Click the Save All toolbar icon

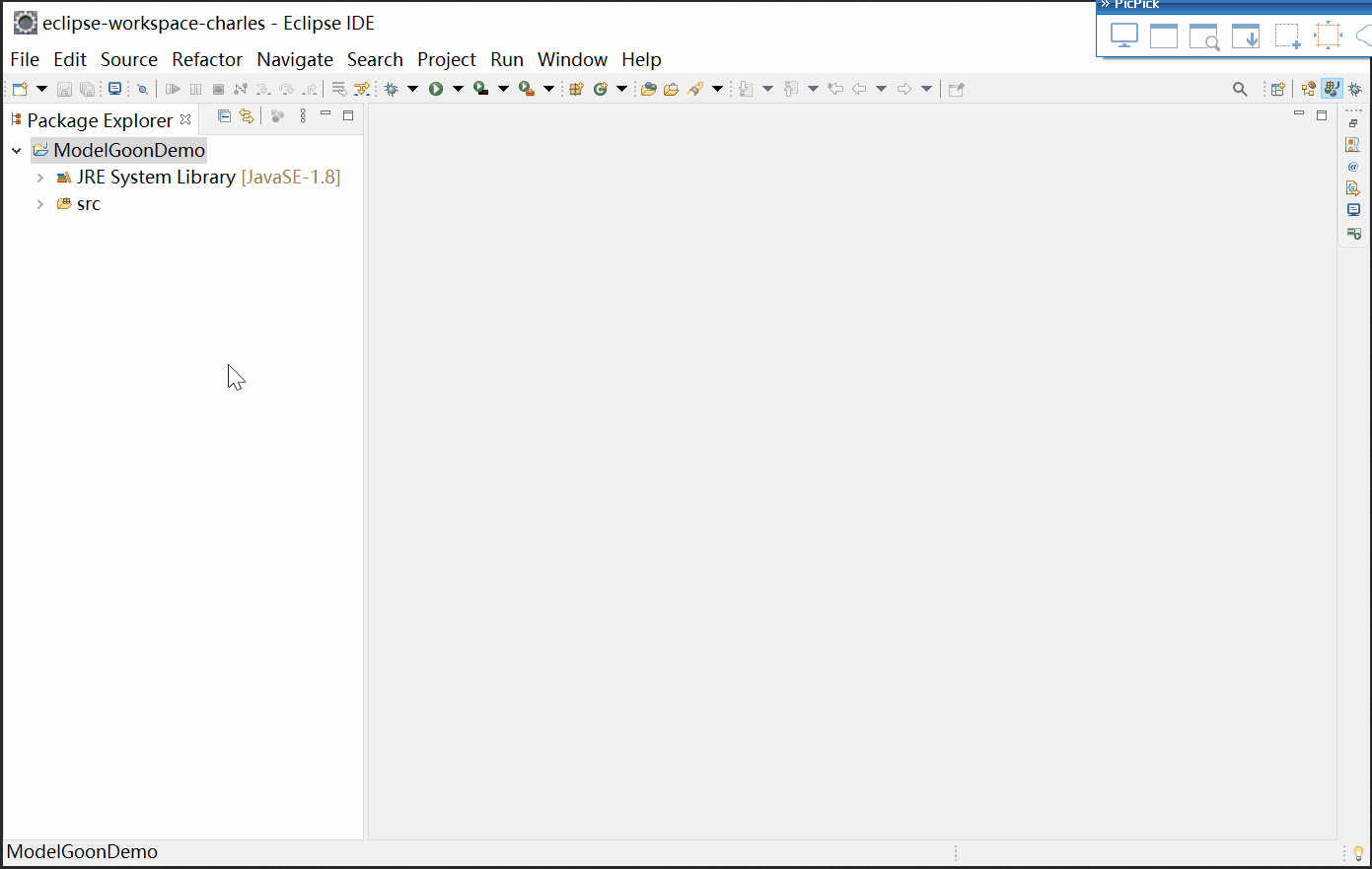point(88,89)
